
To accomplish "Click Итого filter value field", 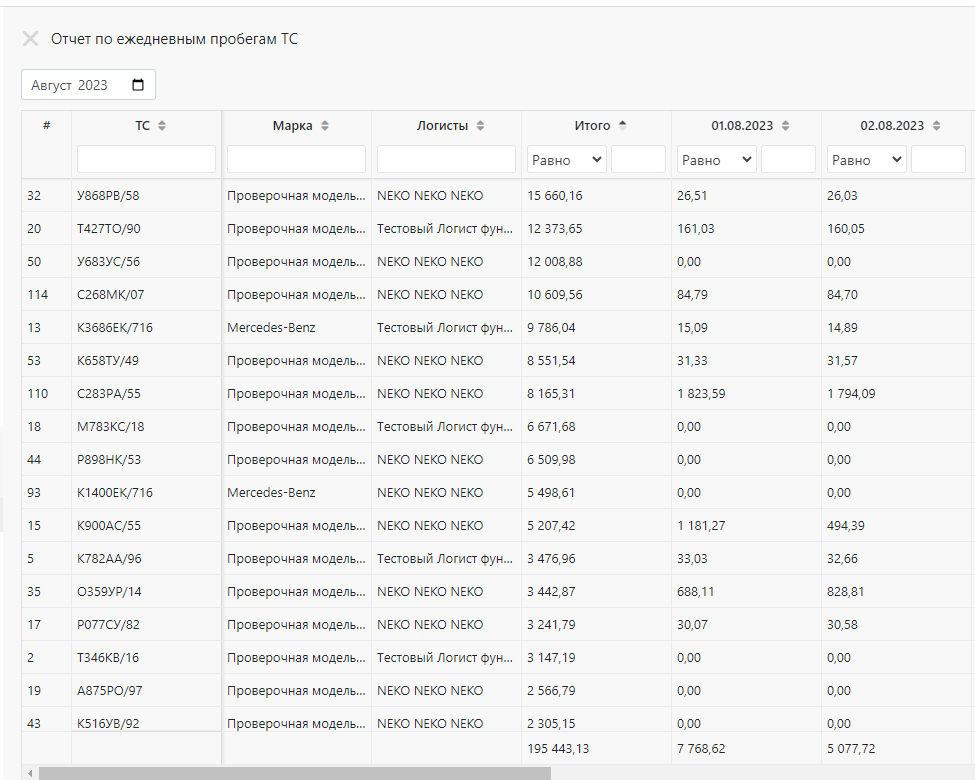I will click(638, 159).
